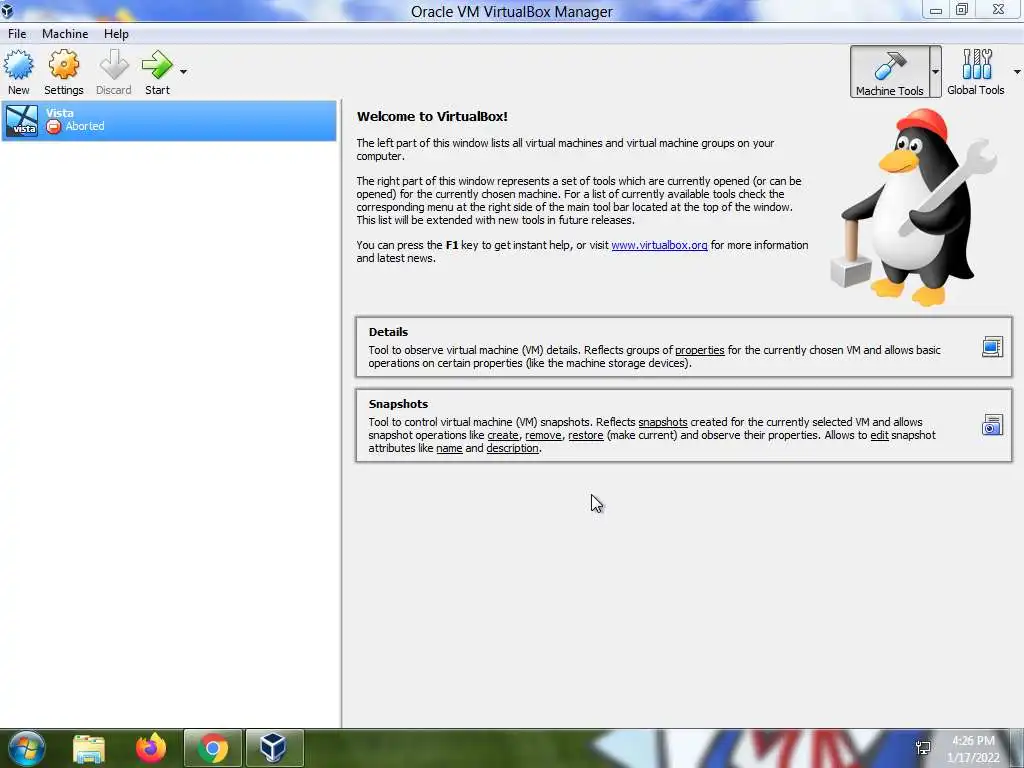The image size is (1024, 768).
Task: Click the Details panel heading
Action: pos(388,332)
